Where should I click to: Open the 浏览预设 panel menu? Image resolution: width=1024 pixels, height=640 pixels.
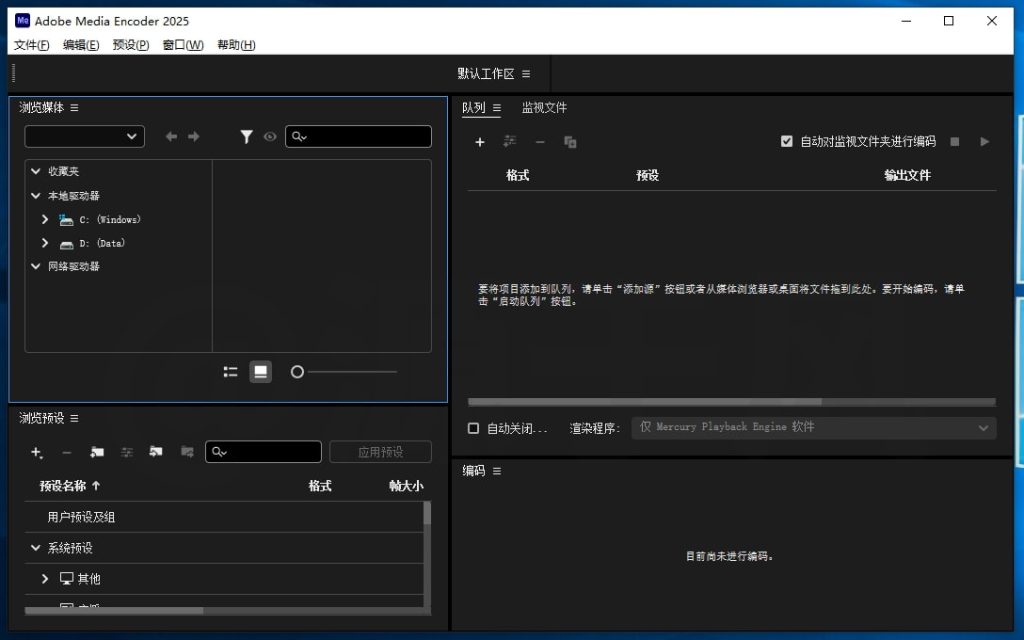click(74, 419)
